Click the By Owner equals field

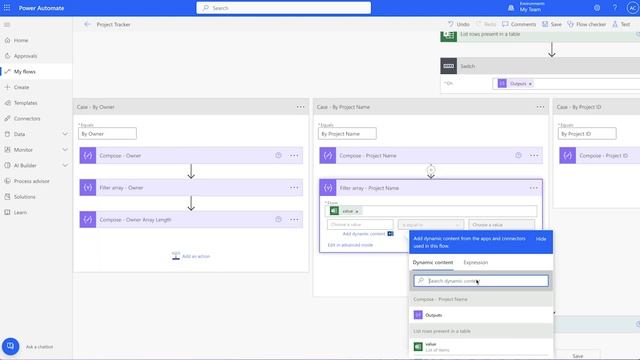click(107, 133)
